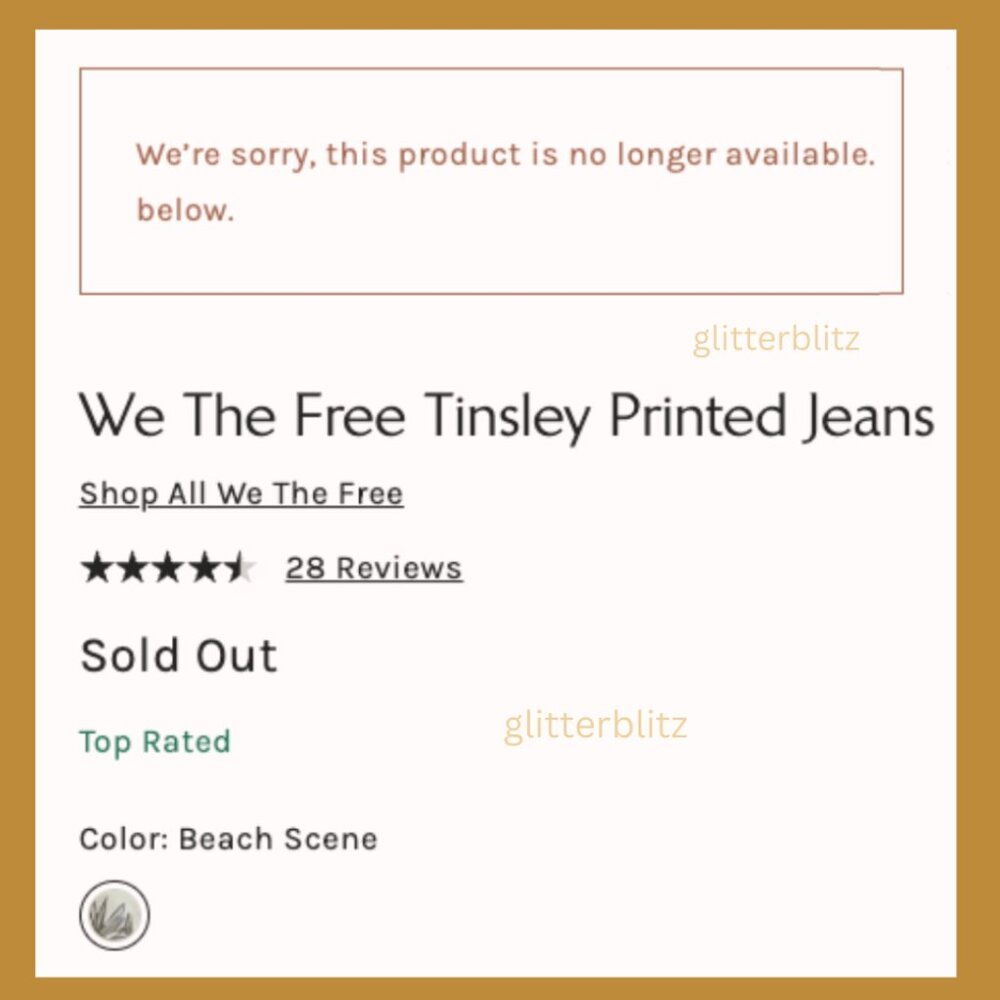The width and height of the screenshot is (1000, 1000).
Task: Open reviews by clicking the rating stars area
Action: (170, 567)
